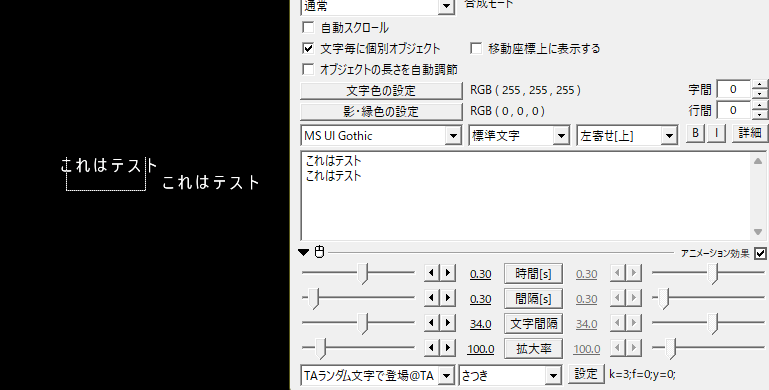Uncheck 文字毎に個別オブジェクト checkbox
This screenshot has width=769, height=390.
(x=308, y=48)
